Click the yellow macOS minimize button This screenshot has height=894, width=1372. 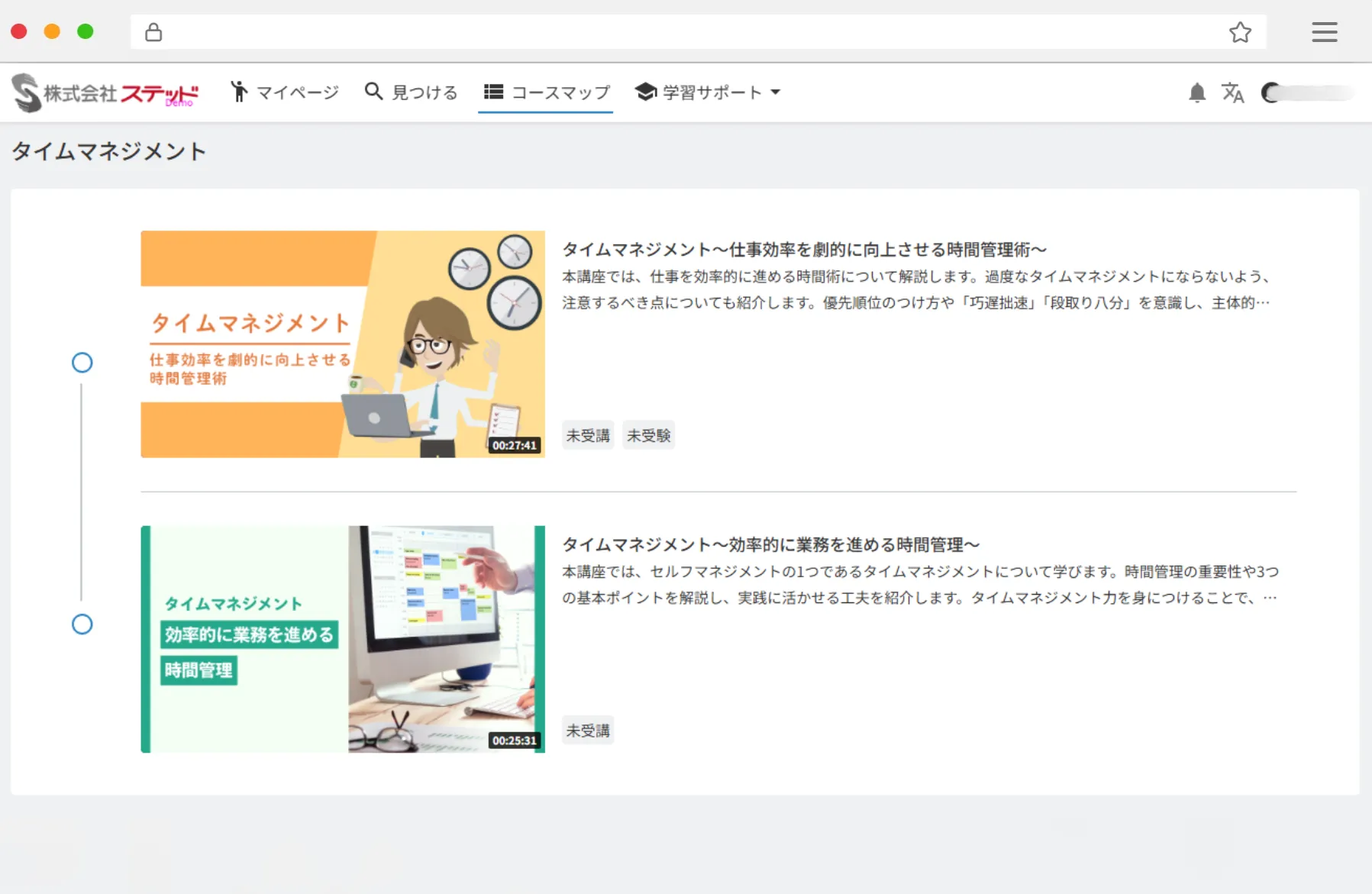[52, 31]
